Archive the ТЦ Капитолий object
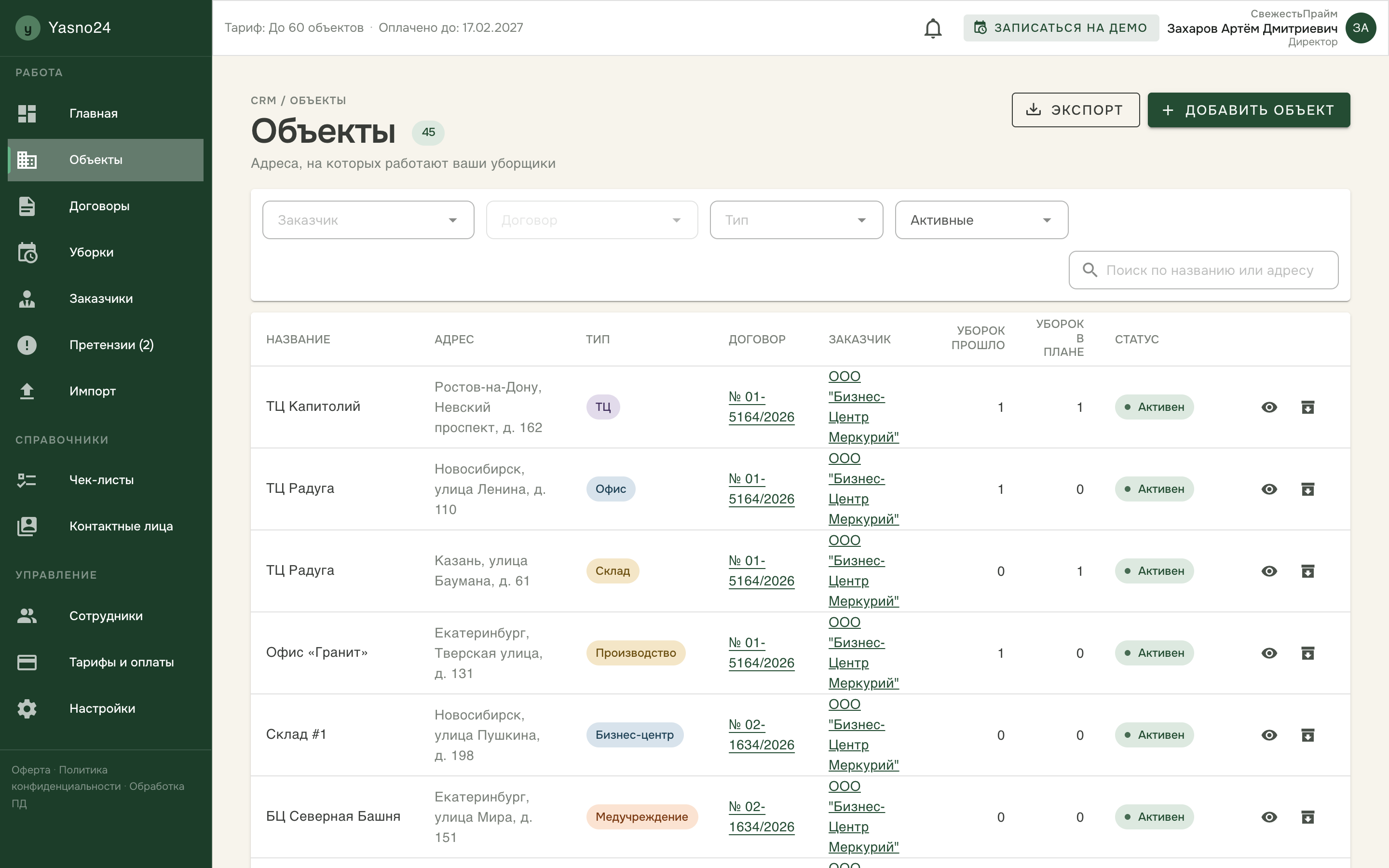This screenshot has height=868, width=1389. (x=1307, y=407)
